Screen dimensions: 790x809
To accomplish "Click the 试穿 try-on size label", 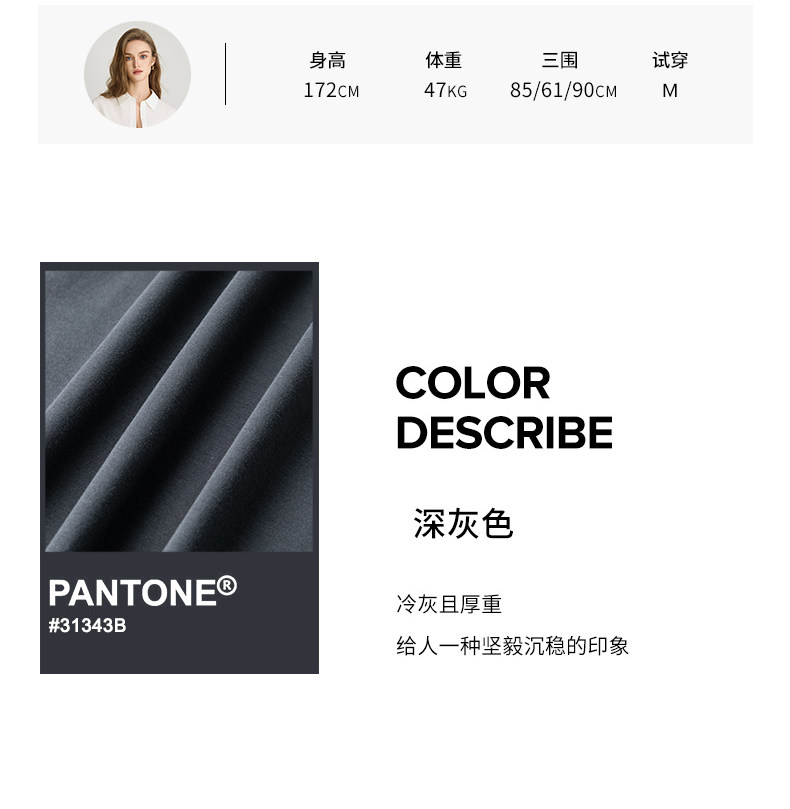I will [x=670, y=60].
